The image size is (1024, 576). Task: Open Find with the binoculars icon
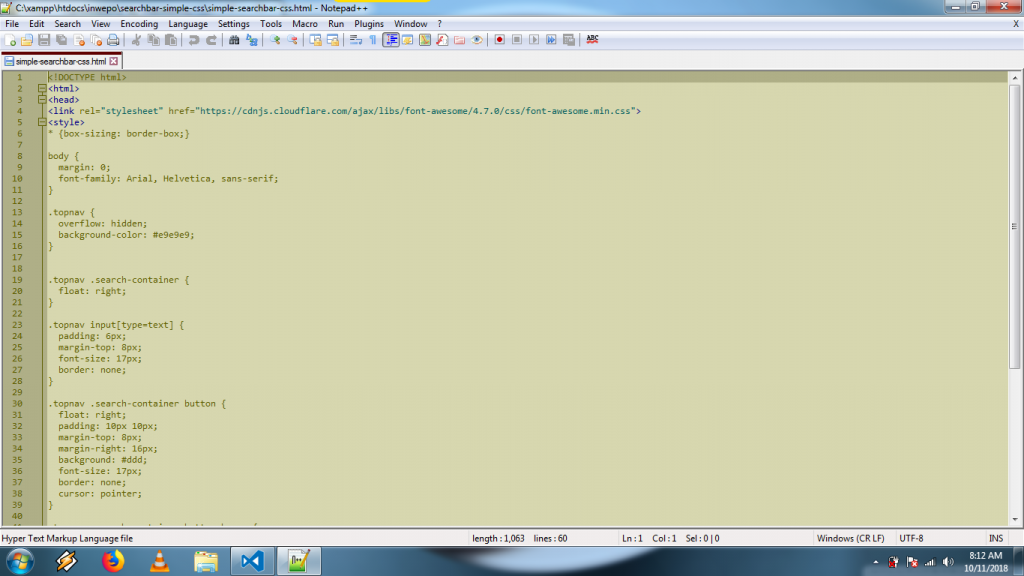[x=234, y=40]
